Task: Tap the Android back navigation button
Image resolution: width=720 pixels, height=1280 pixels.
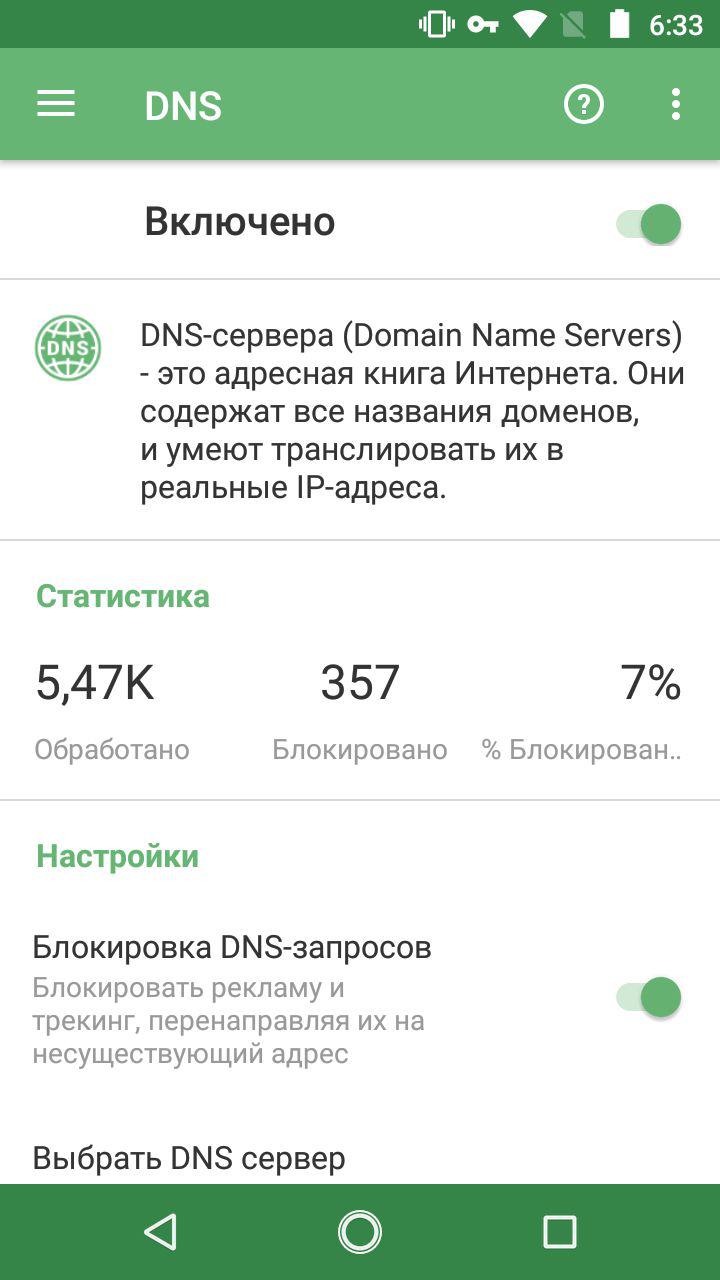Action: click(160, 1232)
